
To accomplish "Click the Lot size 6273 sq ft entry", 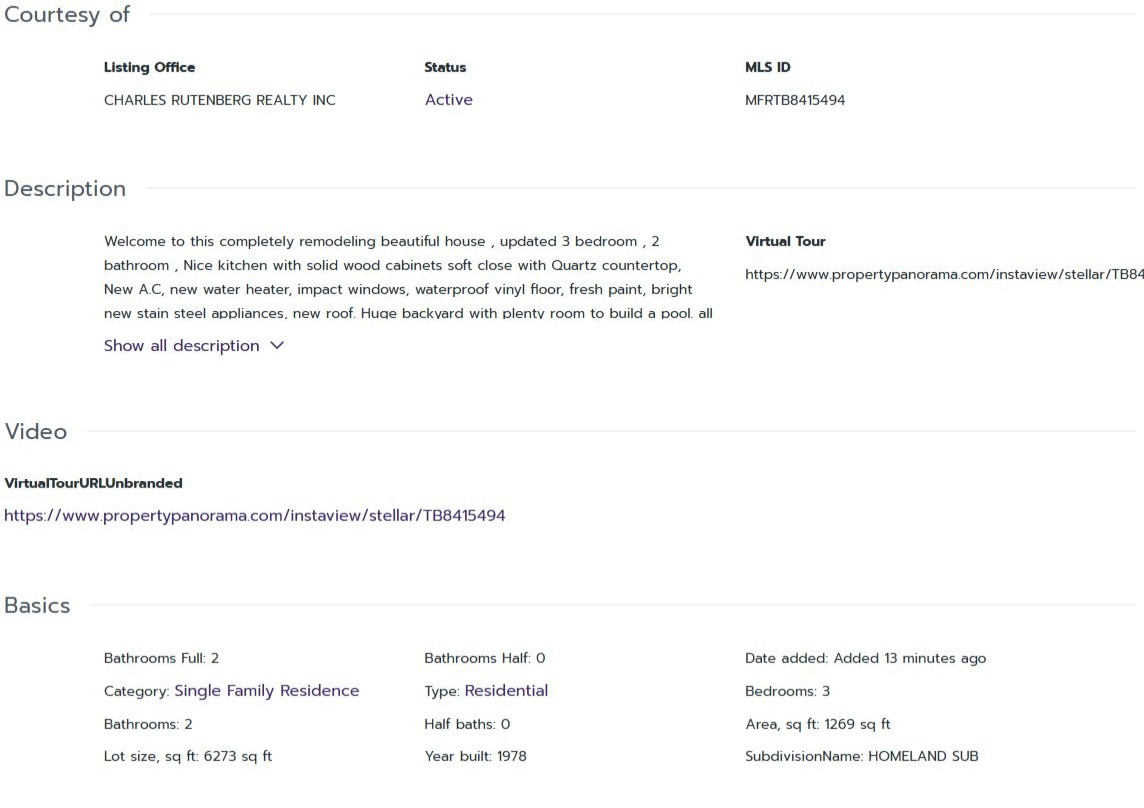I will pyautogui.click(x=188, y=757).
